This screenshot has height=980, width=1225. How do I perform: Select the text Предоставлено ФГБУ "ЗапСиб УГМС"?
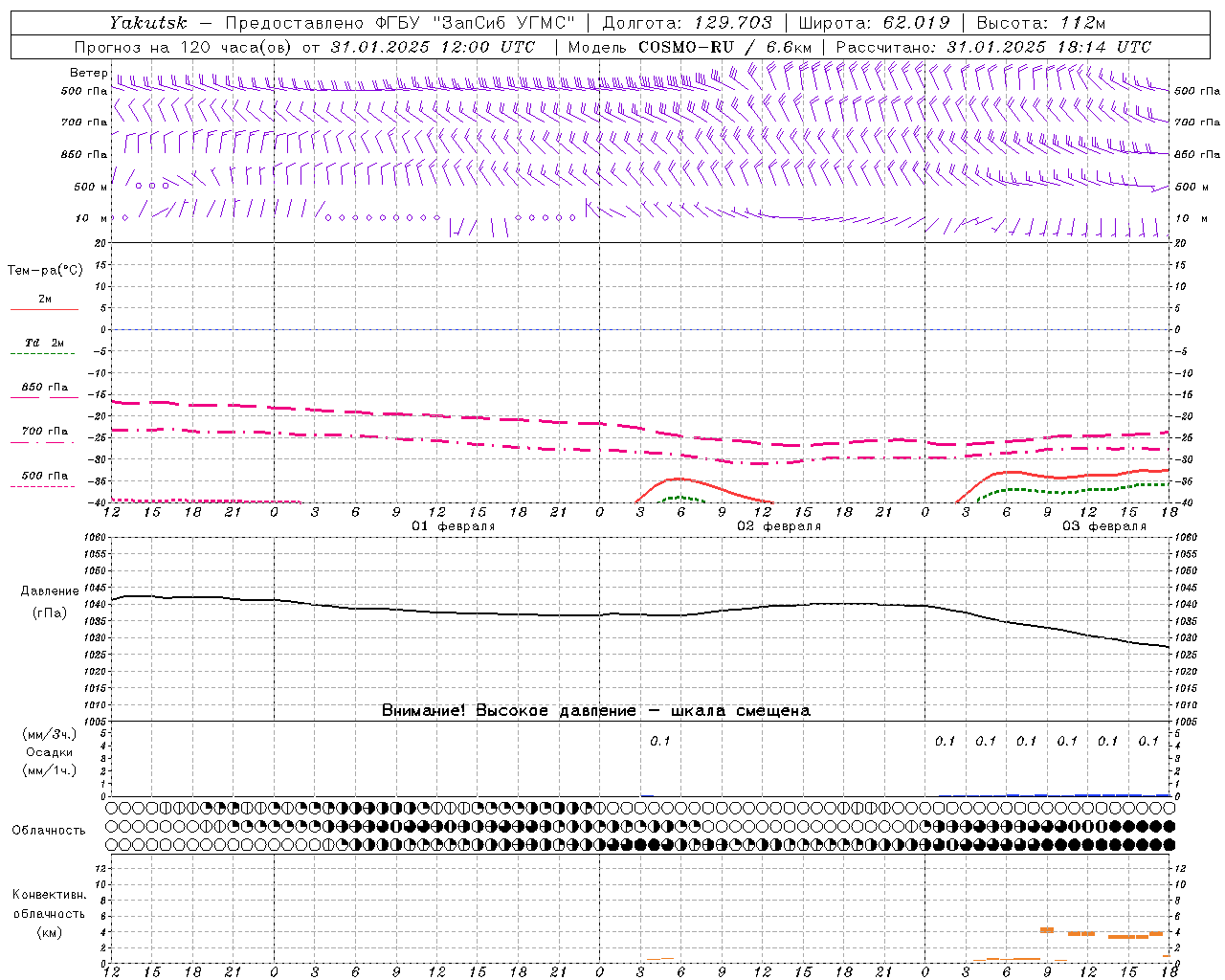pos(400,23)
